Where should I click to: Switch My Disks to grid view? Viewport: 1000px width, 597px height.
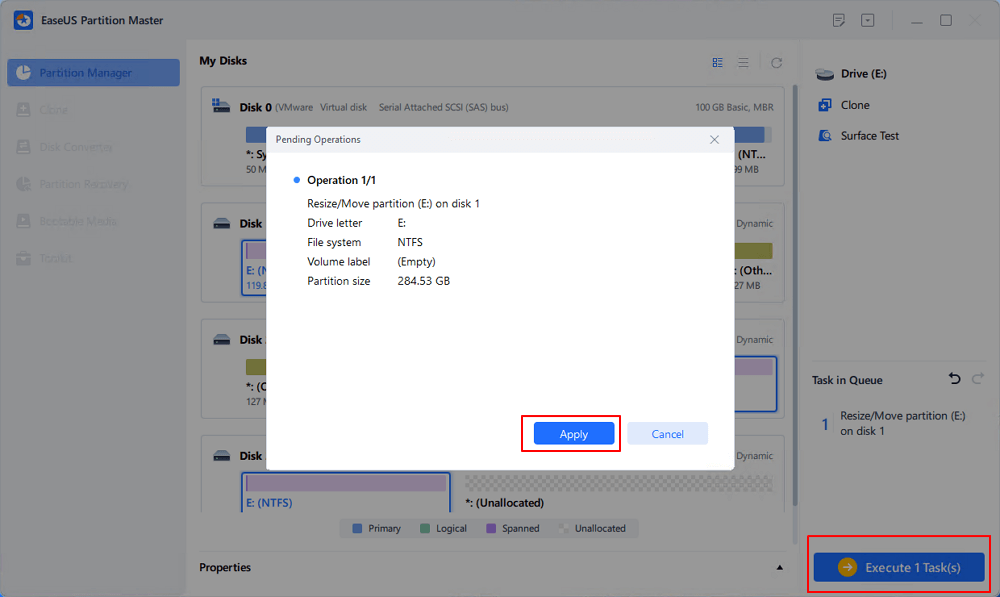pos(717,63)
